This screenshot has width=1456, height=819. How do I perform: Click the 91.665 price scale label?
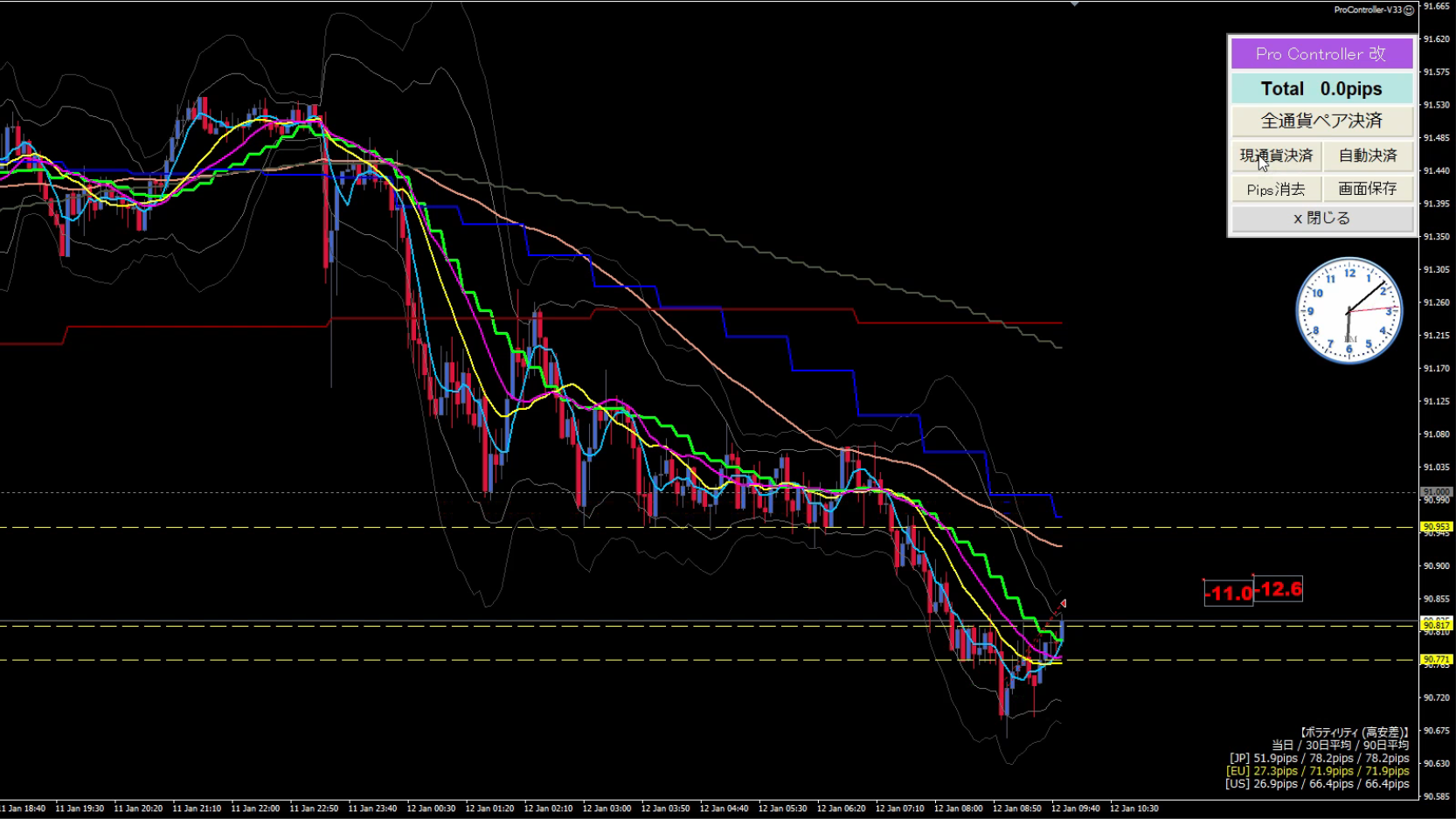1437,6
